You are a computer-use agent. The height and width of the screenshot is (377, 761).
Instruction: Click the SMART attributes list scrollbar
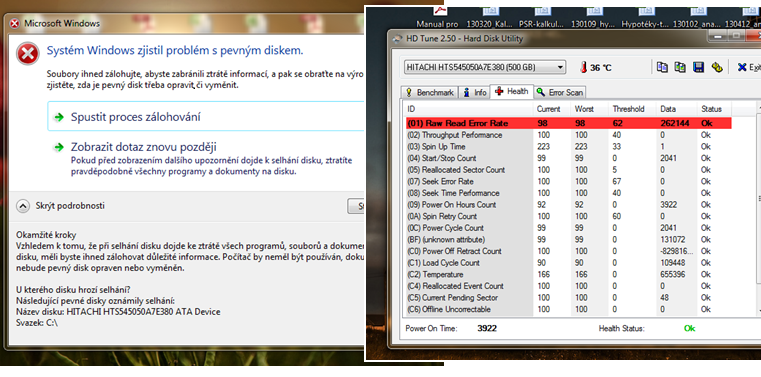coord(759,208)
